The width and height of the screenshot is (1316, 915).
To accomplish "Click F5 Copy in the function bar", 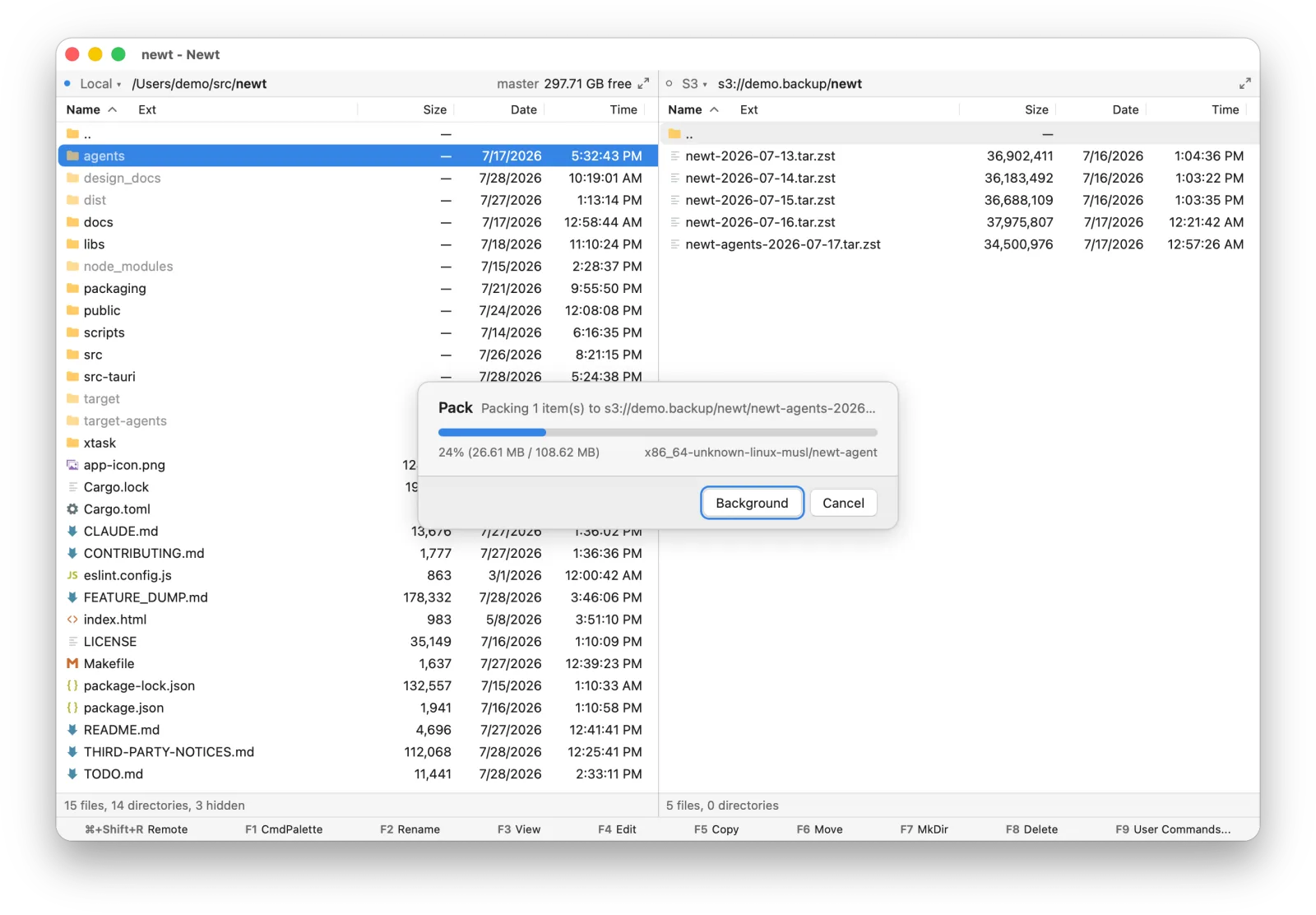I will coord(716,829).
